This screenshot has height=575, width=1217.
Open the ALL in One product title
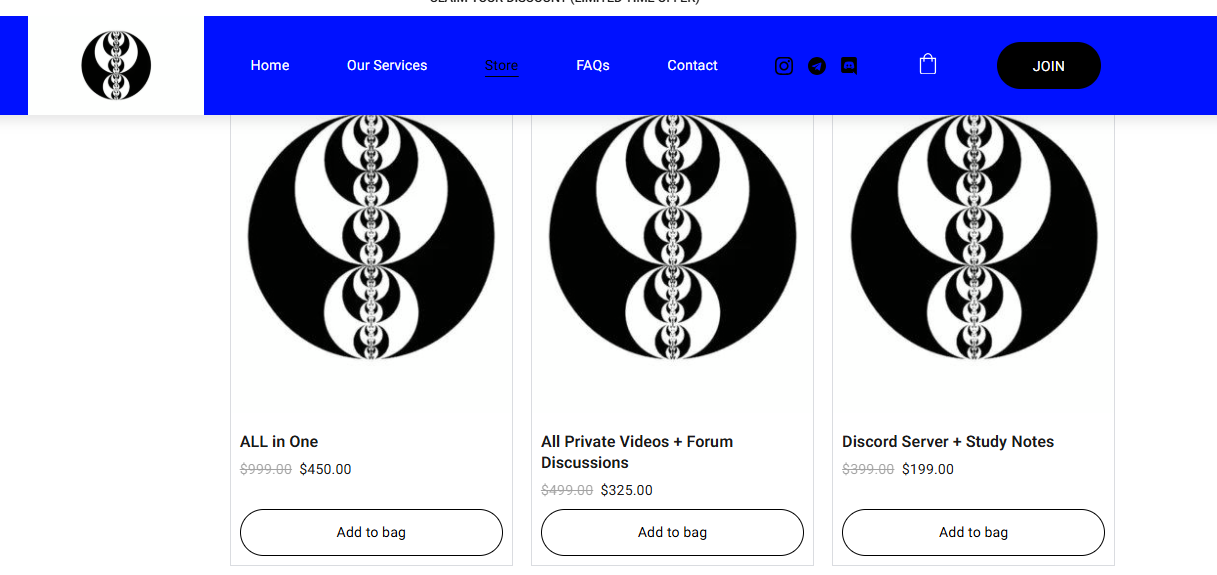(x=279, y=442)
